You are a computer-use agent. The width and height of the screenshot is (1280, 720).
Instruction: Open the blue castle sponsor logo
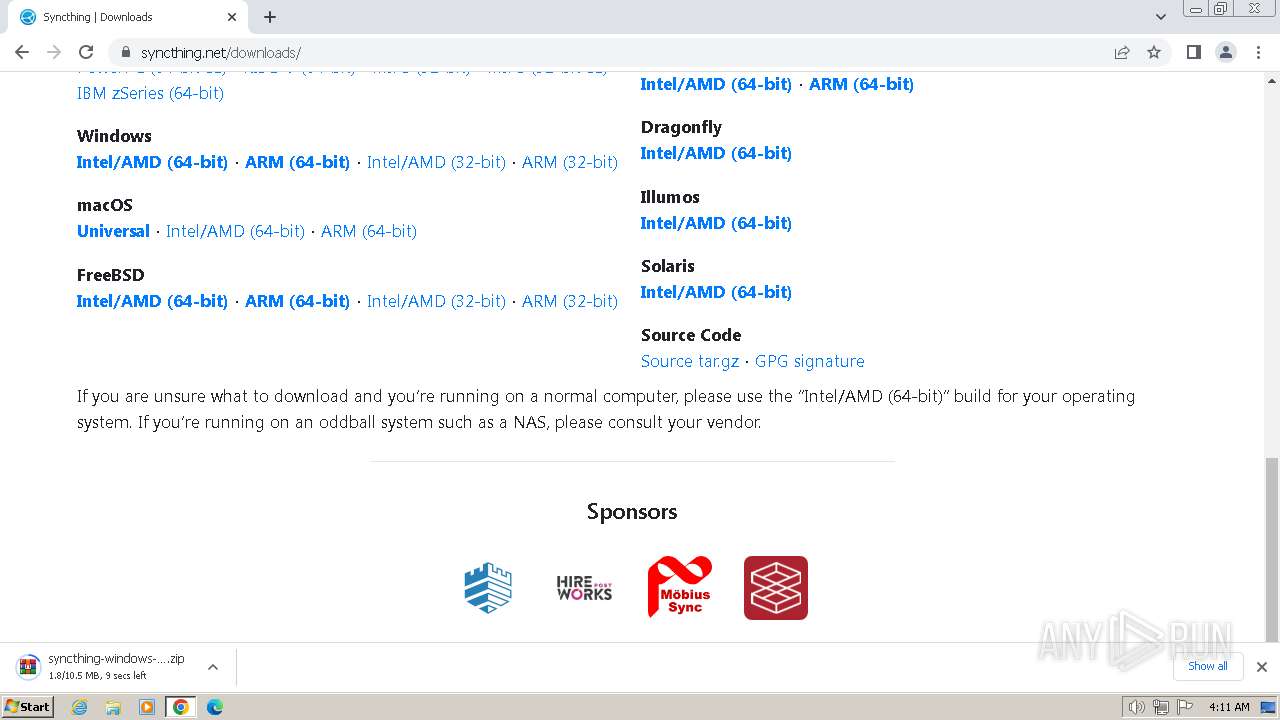[x=488, y=588]
